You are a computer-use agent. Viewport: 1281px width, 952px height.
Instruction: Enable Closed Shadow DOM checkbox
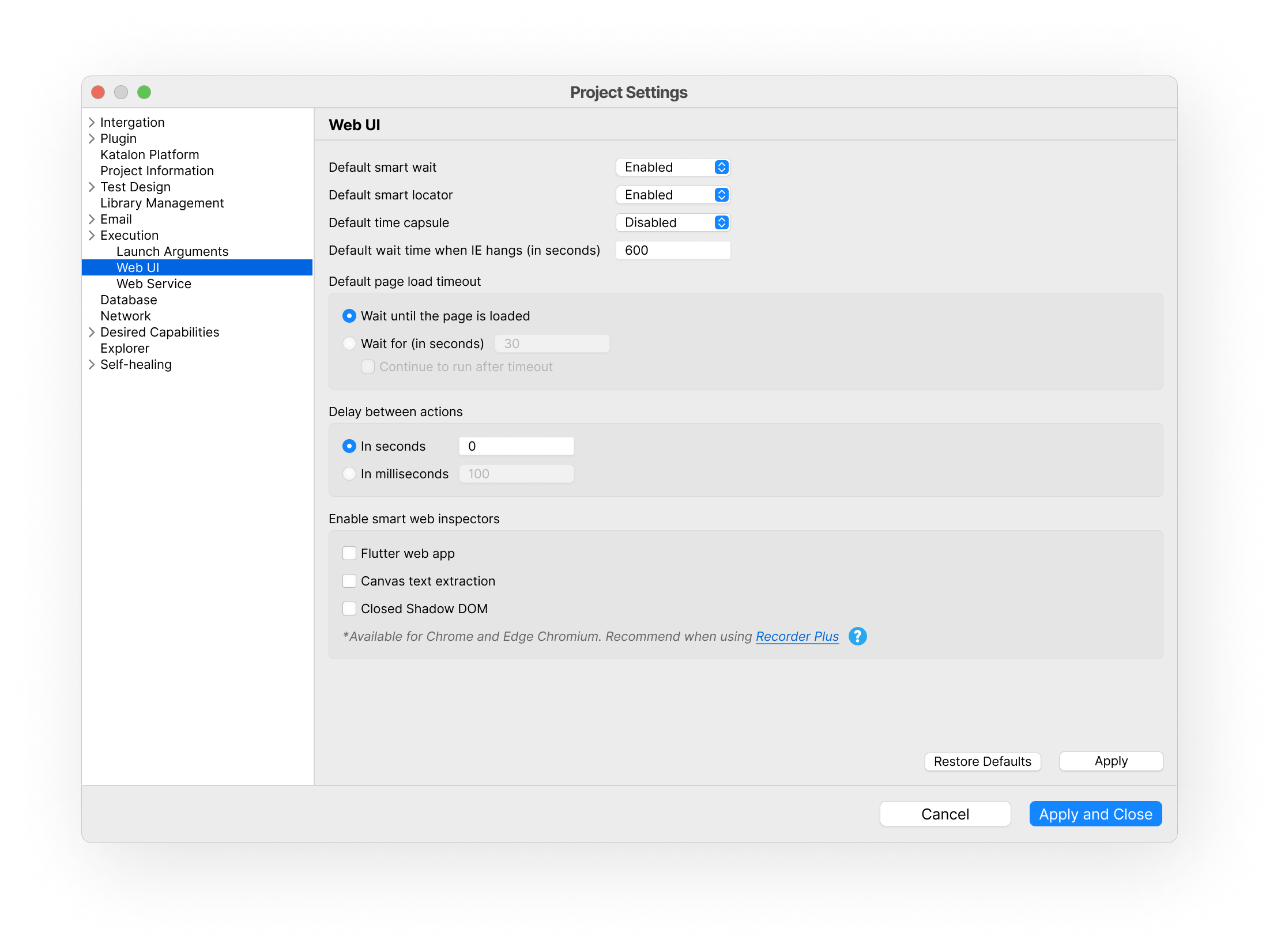tap(349, 609)
